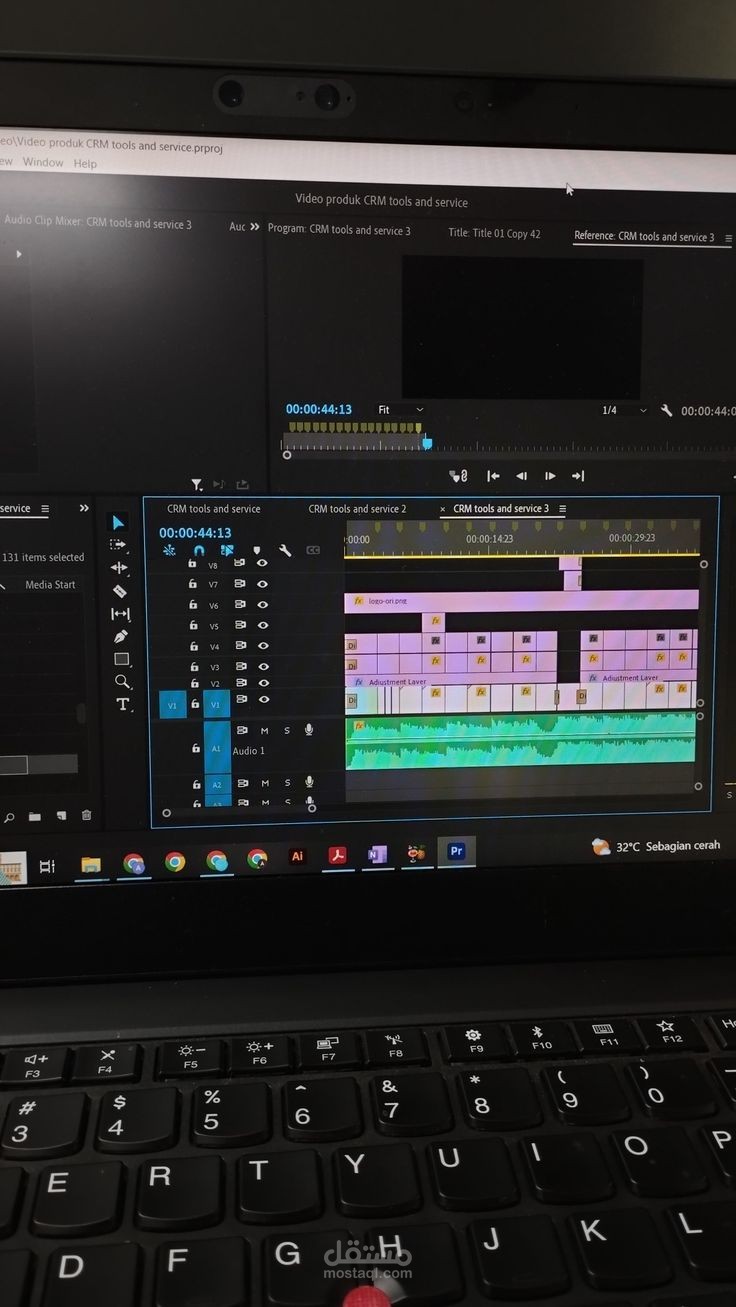Open CRM tools and service 3 sequence menu

click(562, 509)
